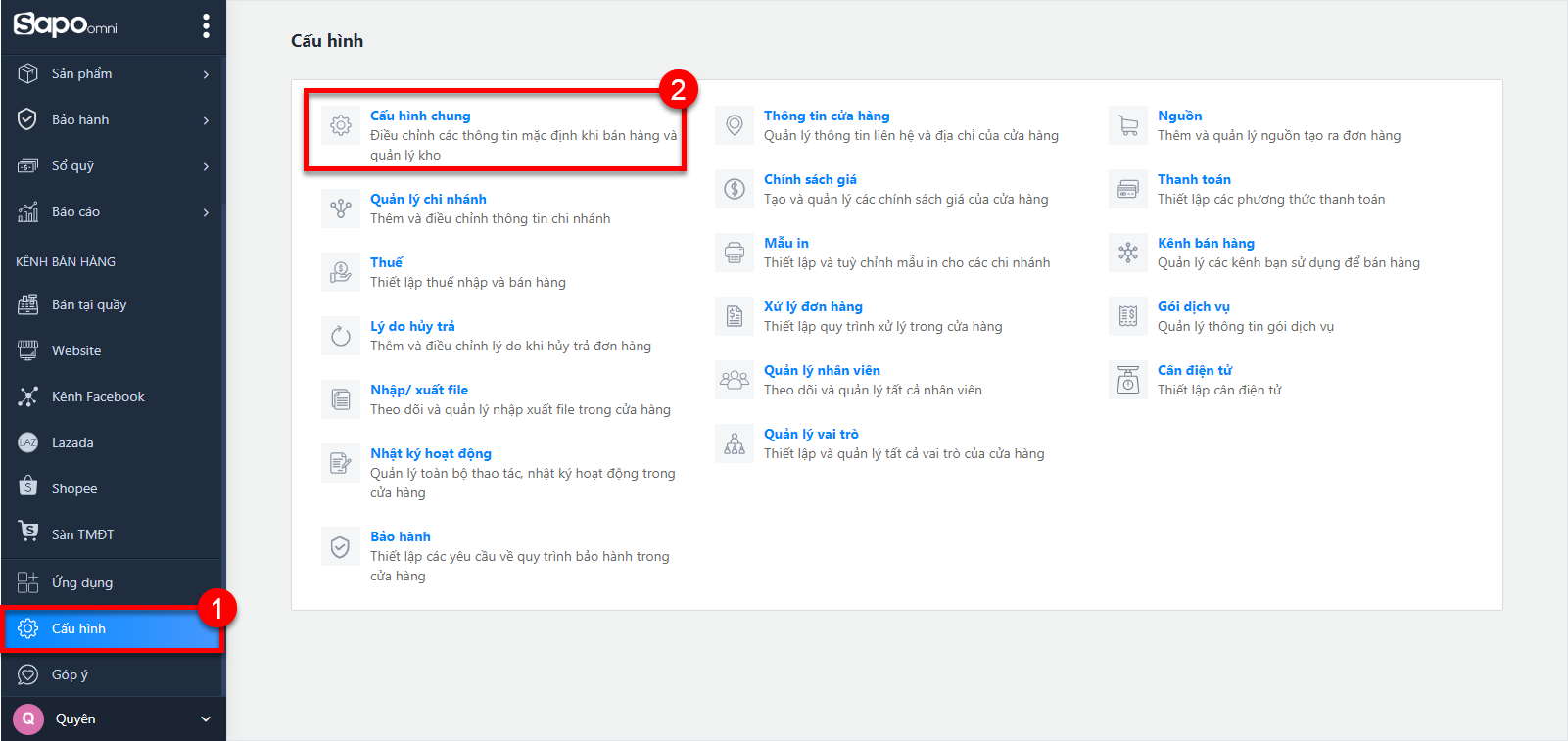Open the Cấu hình chung link
1568x741 pixels.
pyautogui.click(x=420, y=116)
